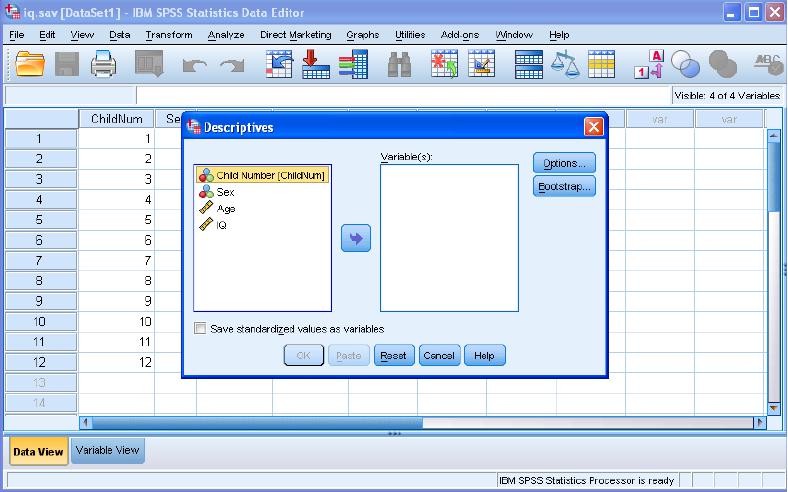Viewport: 788px width, 492px height.
Task: Click the Spell check ABC icon
Action: click(x=769, y=64)
